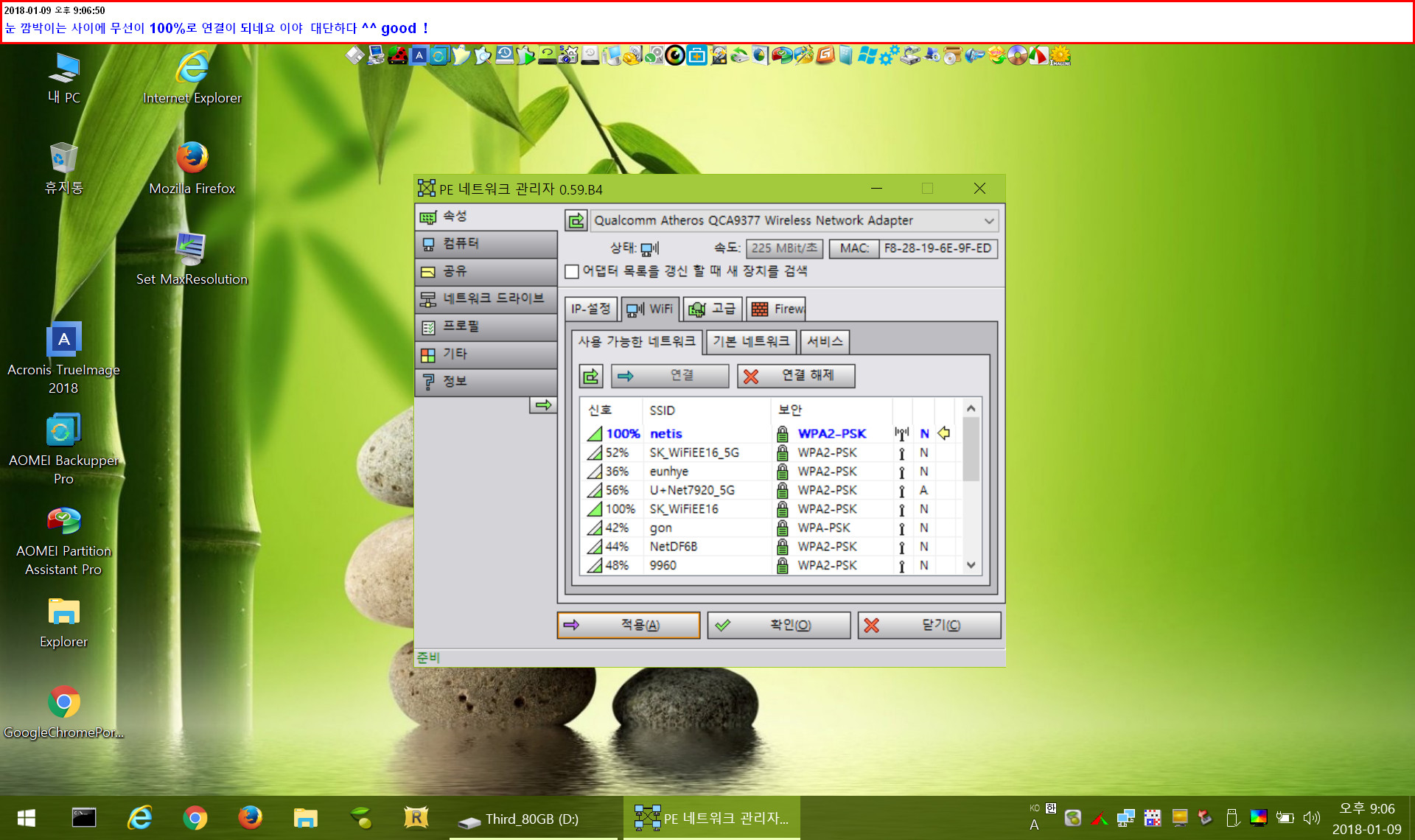Toggle the 어댑터 목록을 갱신 할 때 checkbox
1415x840 pixels.
click(x=572, y=271)
